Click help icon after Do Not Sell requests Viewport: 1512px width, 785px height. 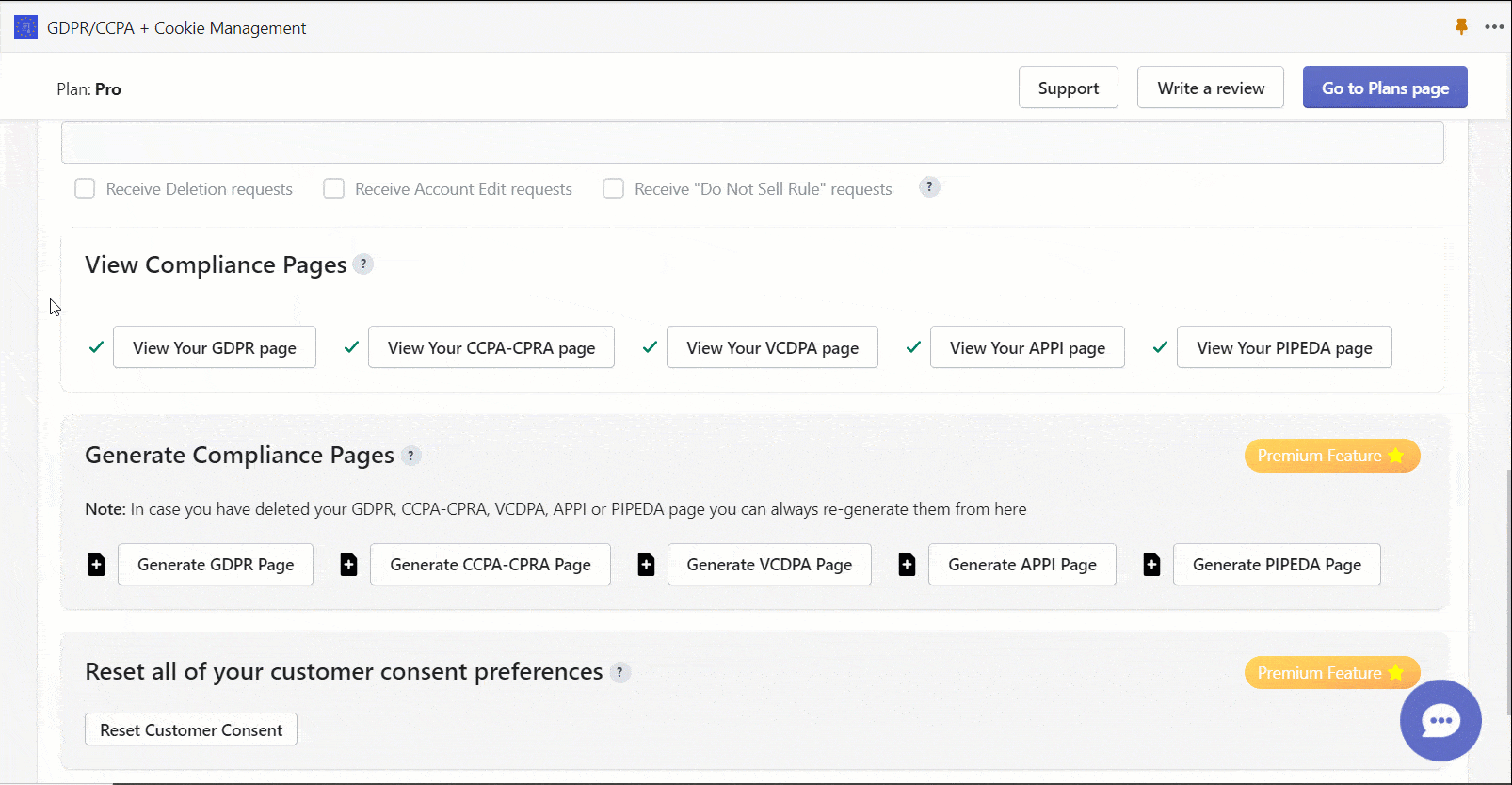(x=929, y=187)
